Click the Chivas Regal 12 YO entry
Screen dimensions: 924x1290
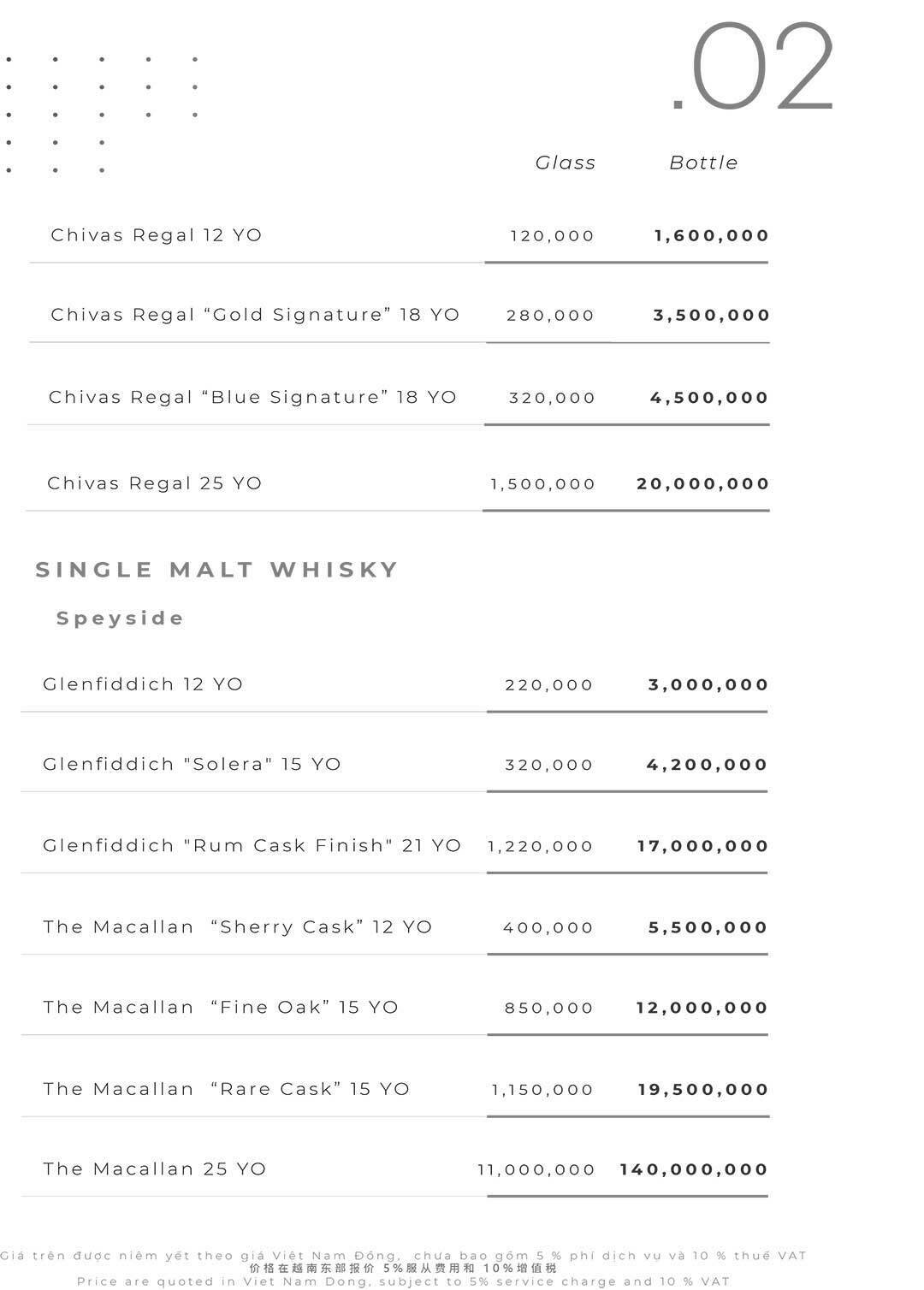(x=157, y=235)
